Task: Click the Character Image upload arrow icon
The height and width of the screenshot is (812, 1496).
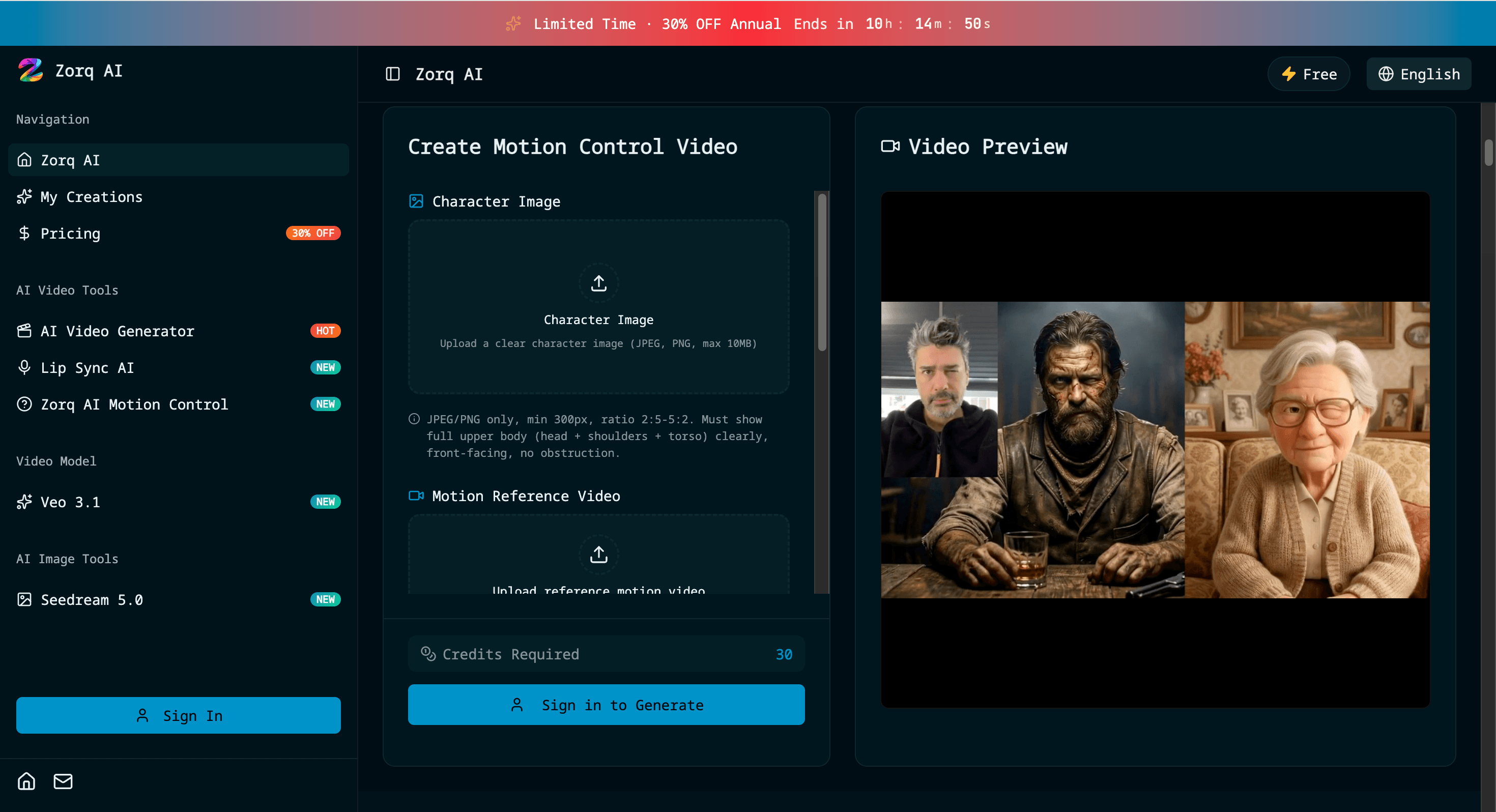Action: click(598, 283)
